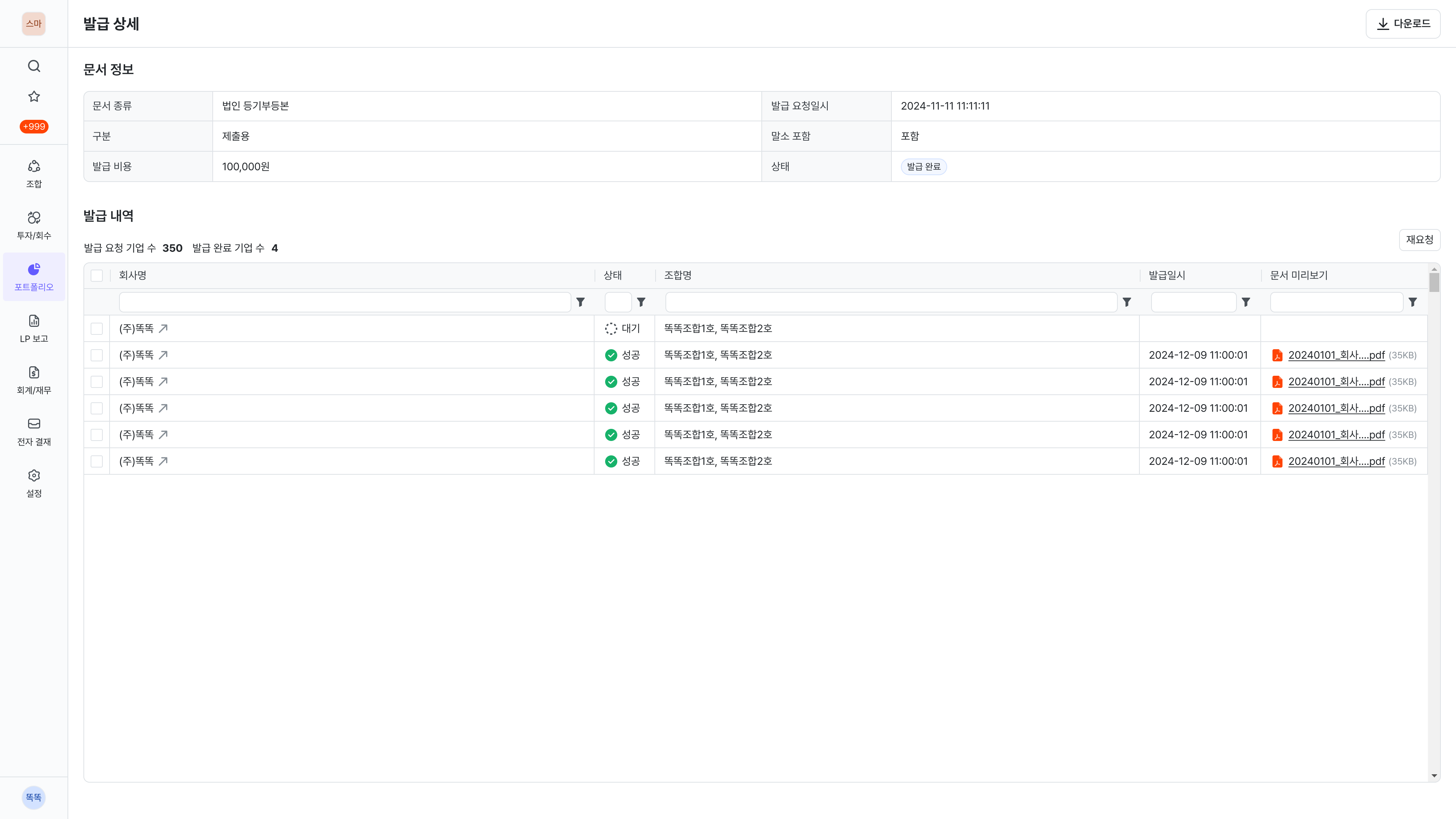This screenshot has height=819, width=1456.
Task: Click the 다운로드 download button
Action: [x=1403, y=24]
